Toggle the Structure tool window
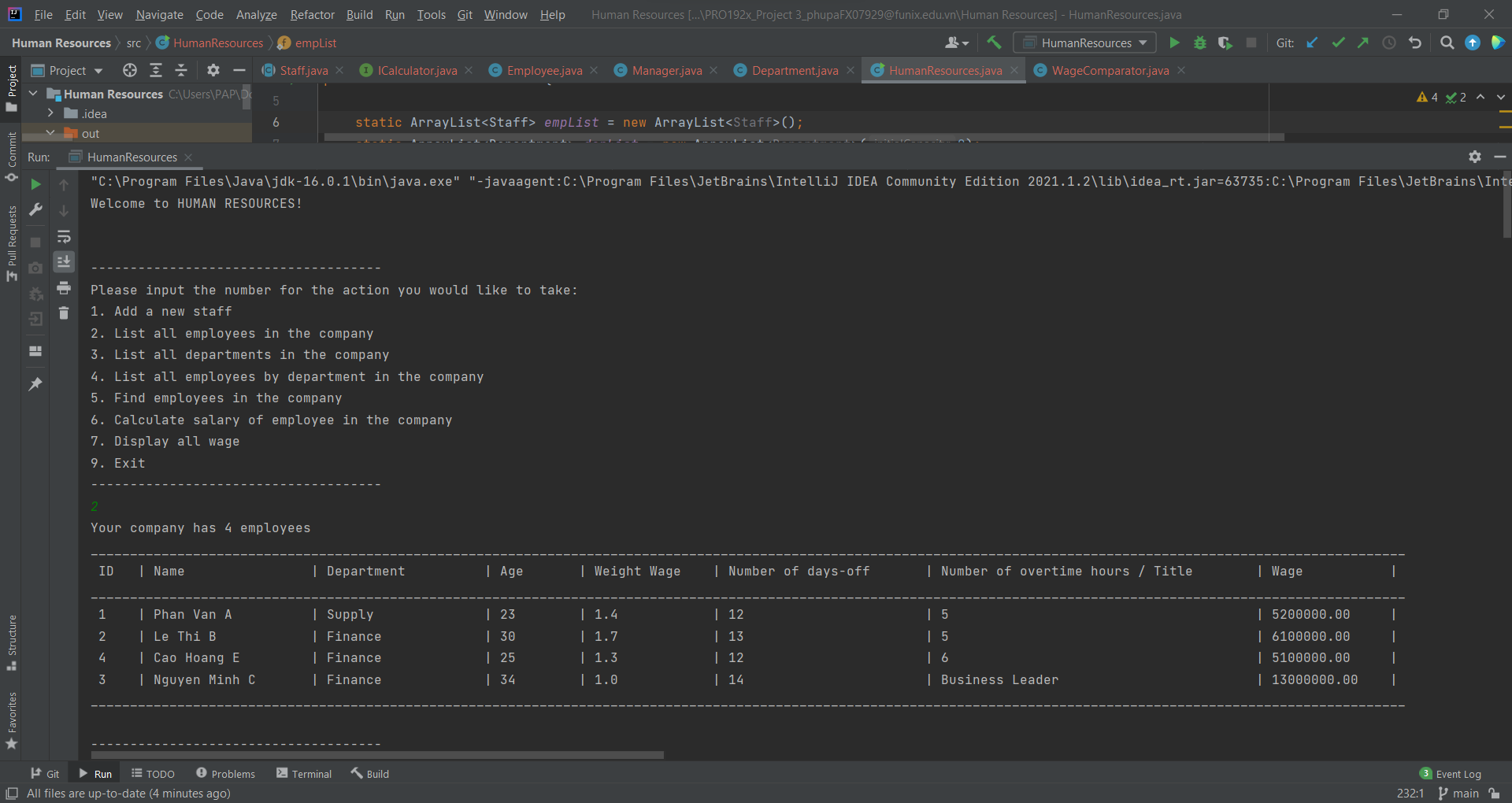1512x803 pixels. click(12, 642)
